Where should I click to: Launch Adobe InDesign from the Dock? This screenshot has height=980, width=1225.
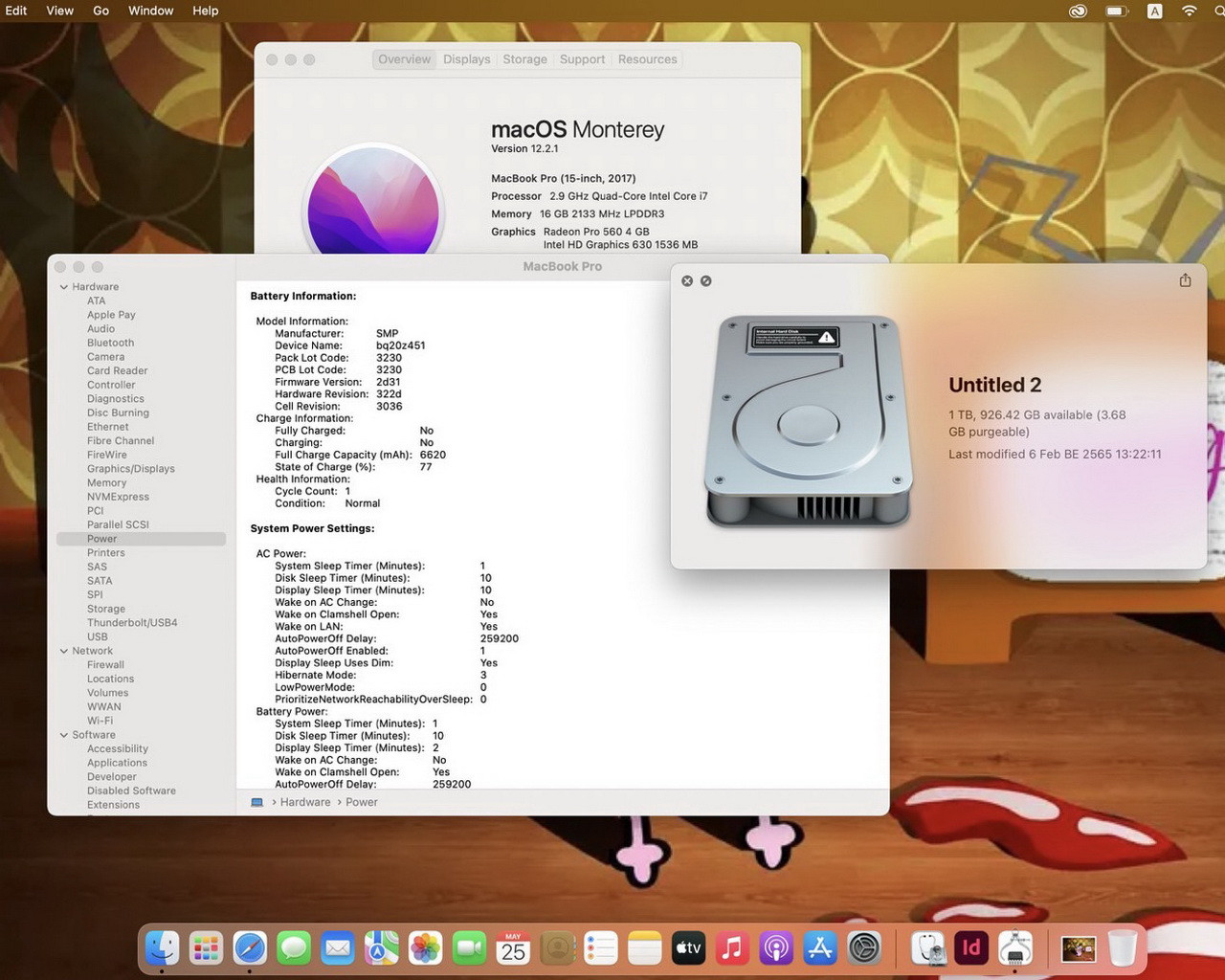[971, 948]
